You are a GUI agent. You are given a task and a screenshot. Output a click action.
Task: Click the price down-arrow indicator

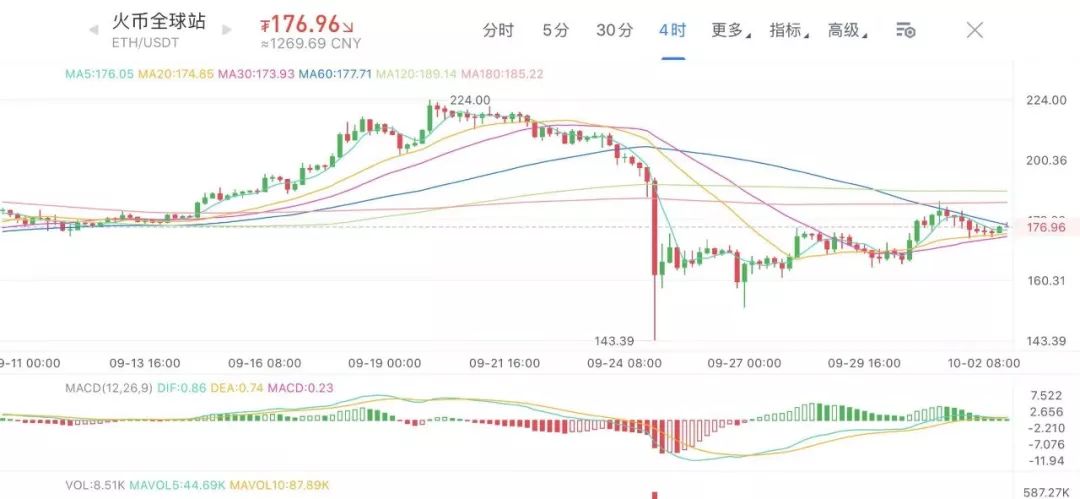(348, 28)
